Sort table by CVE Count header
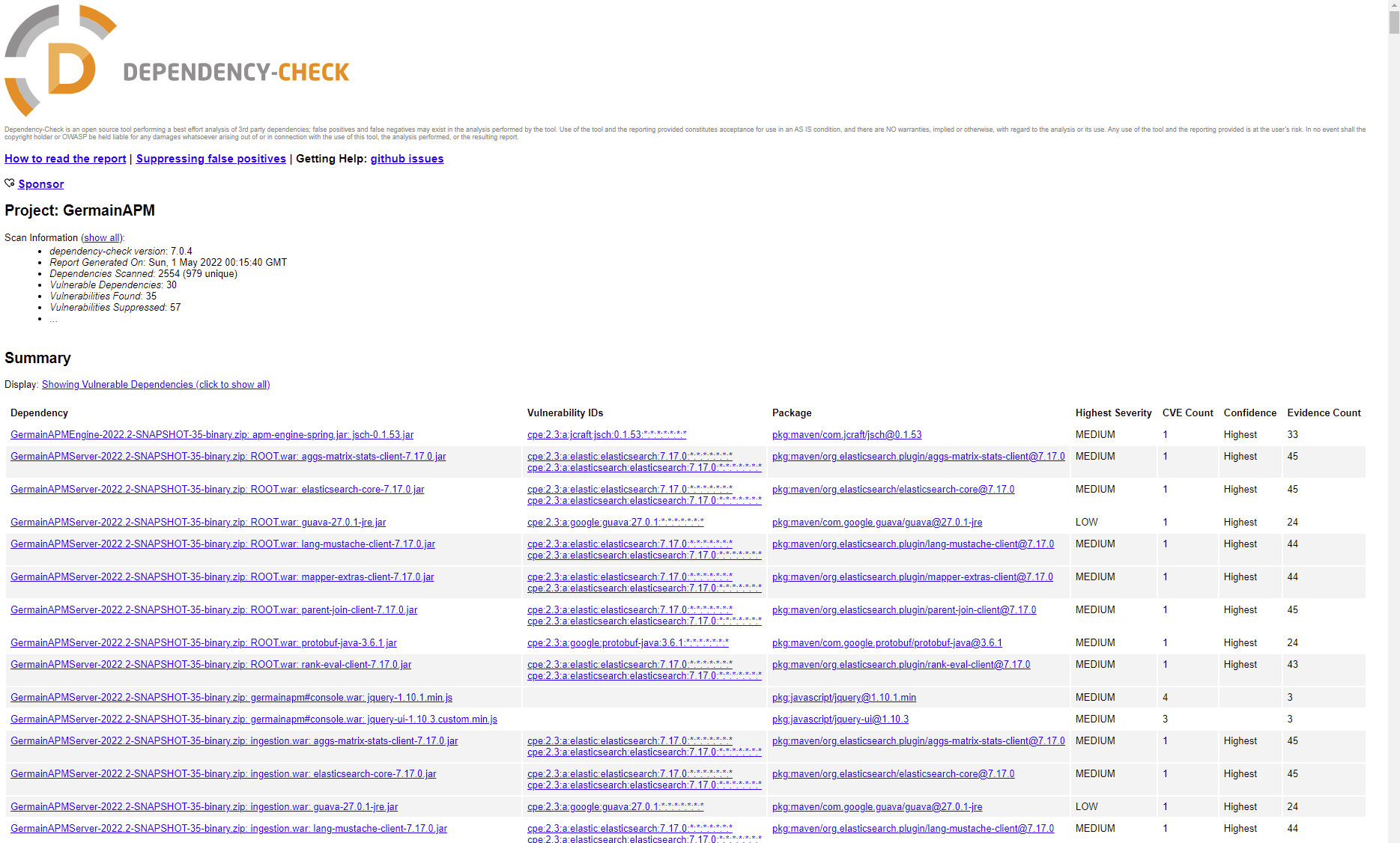 pyautogui.click(x=1187, y=413)
